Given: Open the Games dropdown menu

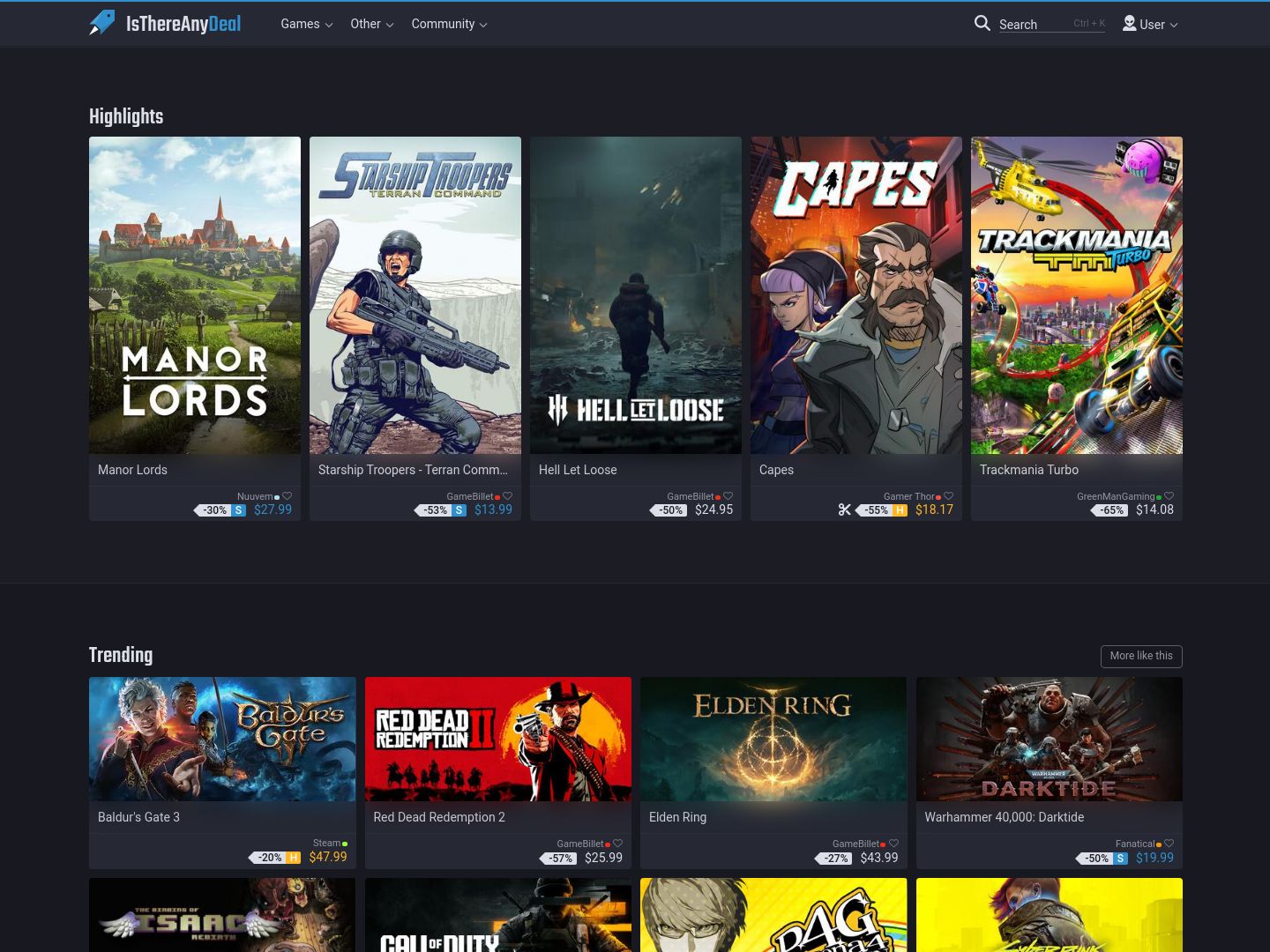Looking at the screenshot, I should point(307,24).
